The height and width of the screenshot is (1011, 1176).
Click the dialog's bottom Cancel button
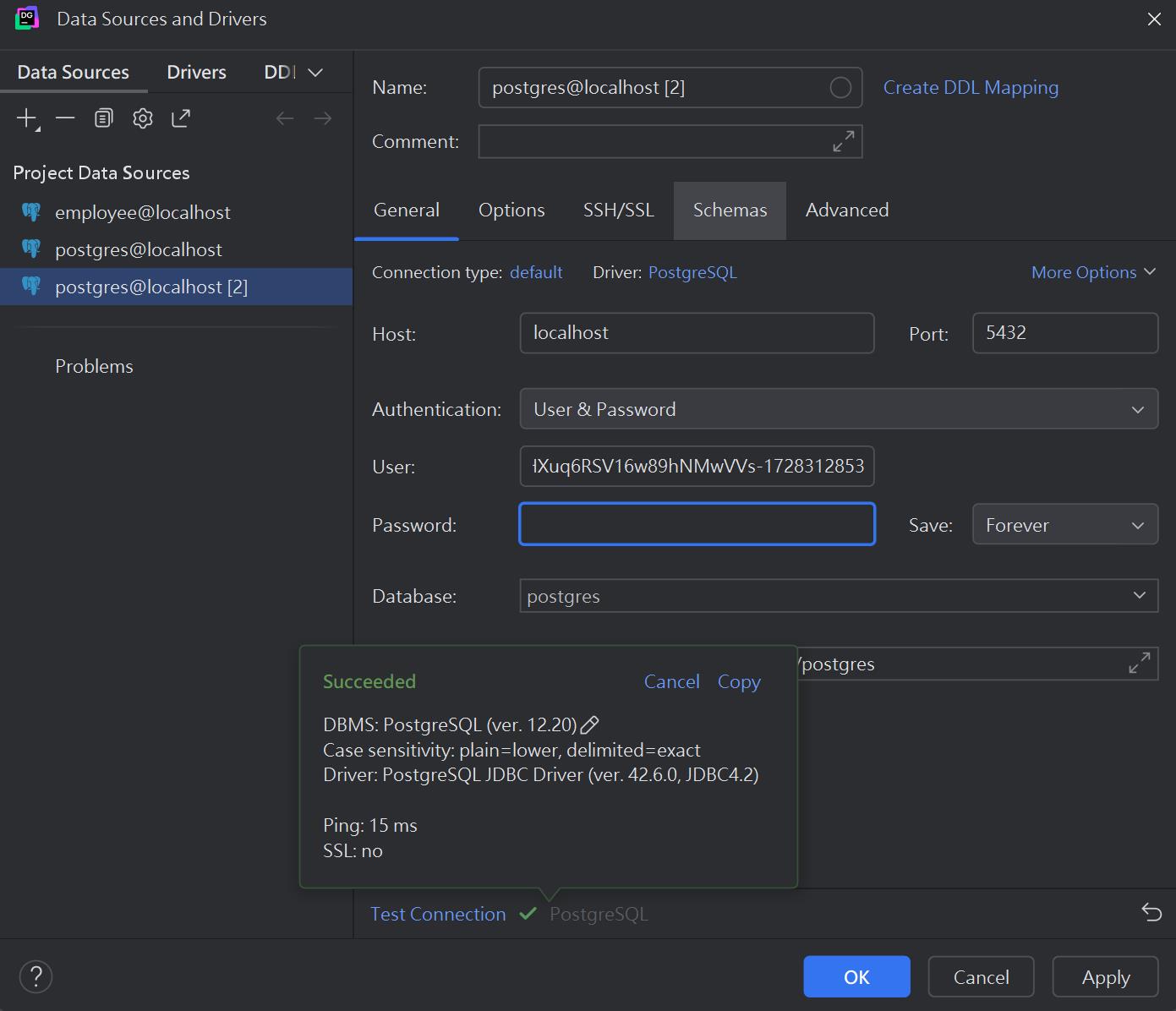click(x=981, y=977)
